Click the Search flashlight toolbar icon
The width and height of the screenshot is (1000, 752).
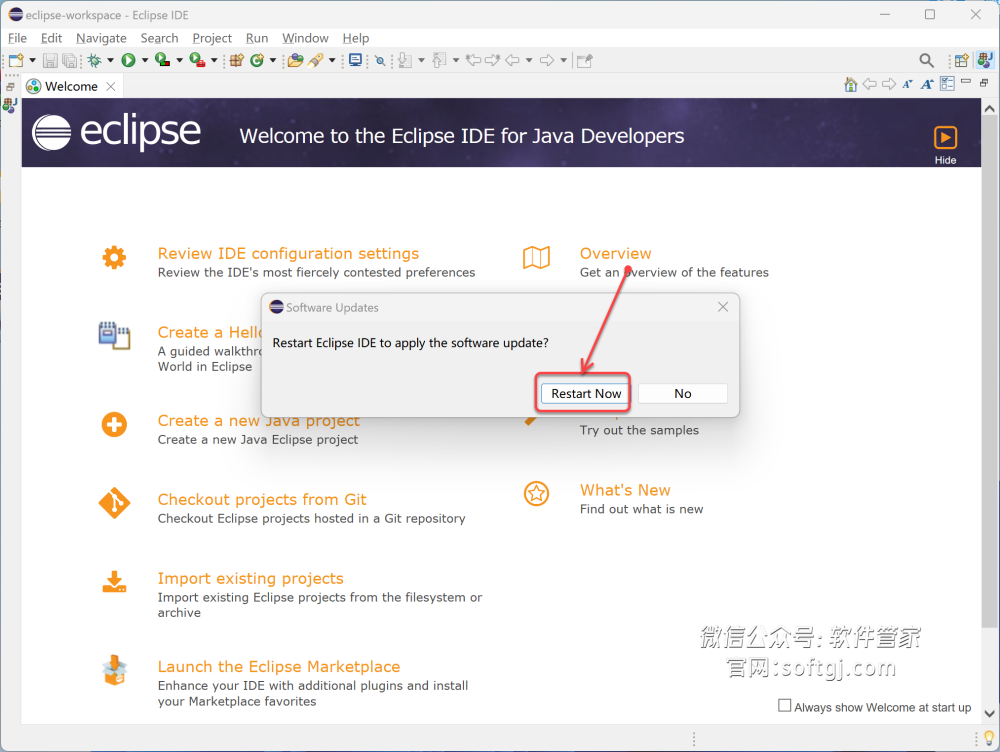(x=316, y=61)
